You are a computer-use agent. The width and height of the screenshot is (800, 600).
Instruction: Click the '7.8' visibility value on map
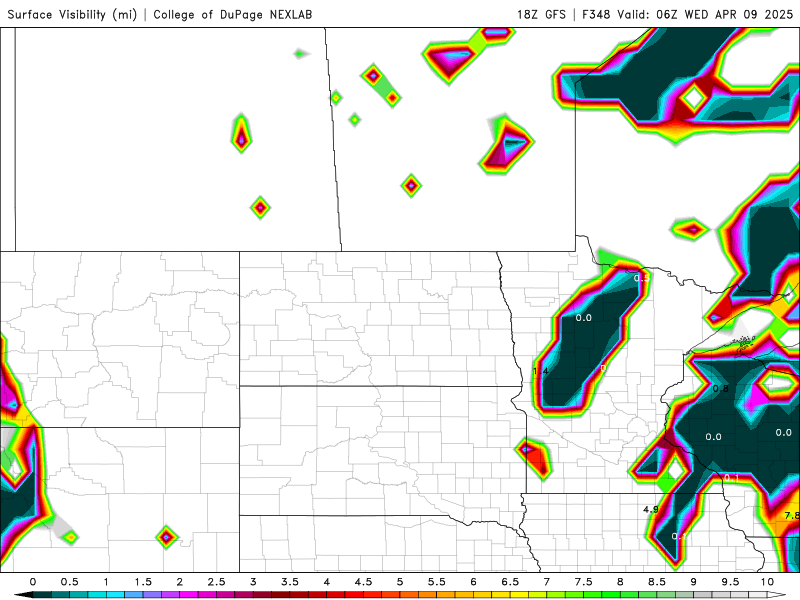792,515
